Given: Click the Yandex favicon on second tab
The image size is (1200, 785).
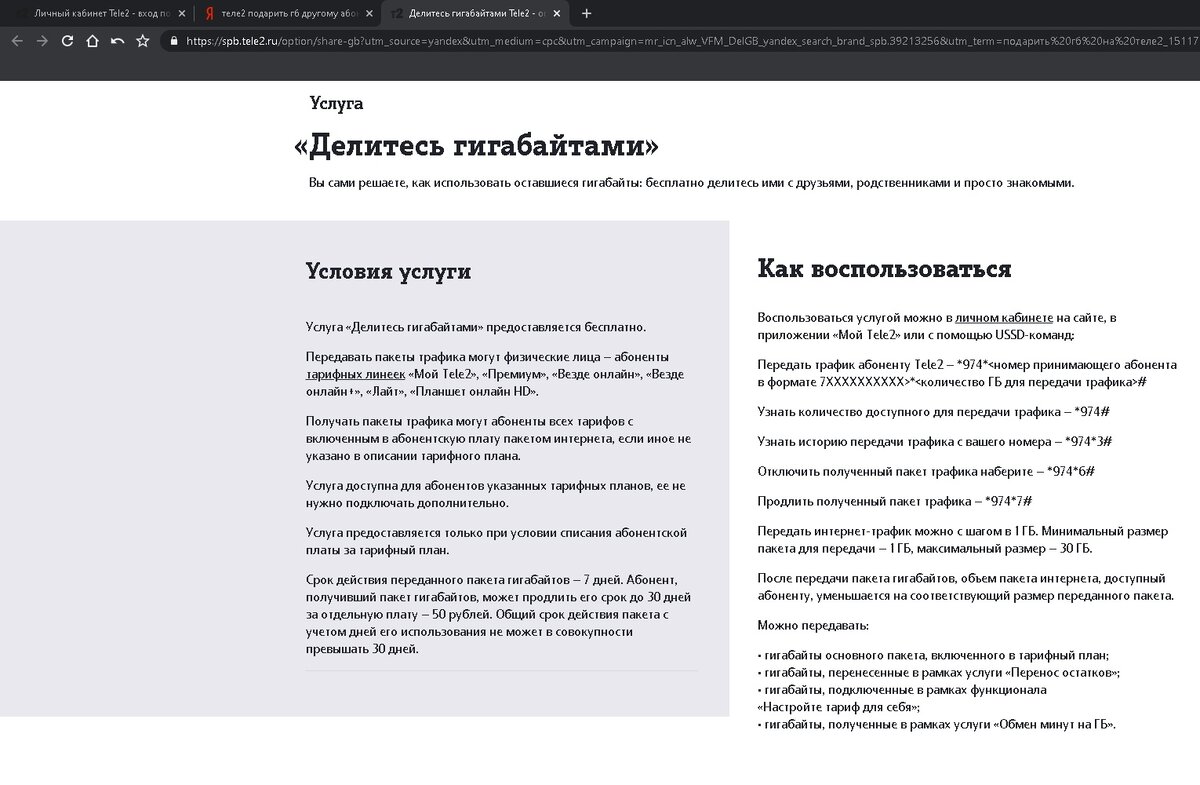Looking at the screenshot, I should 209,13.
